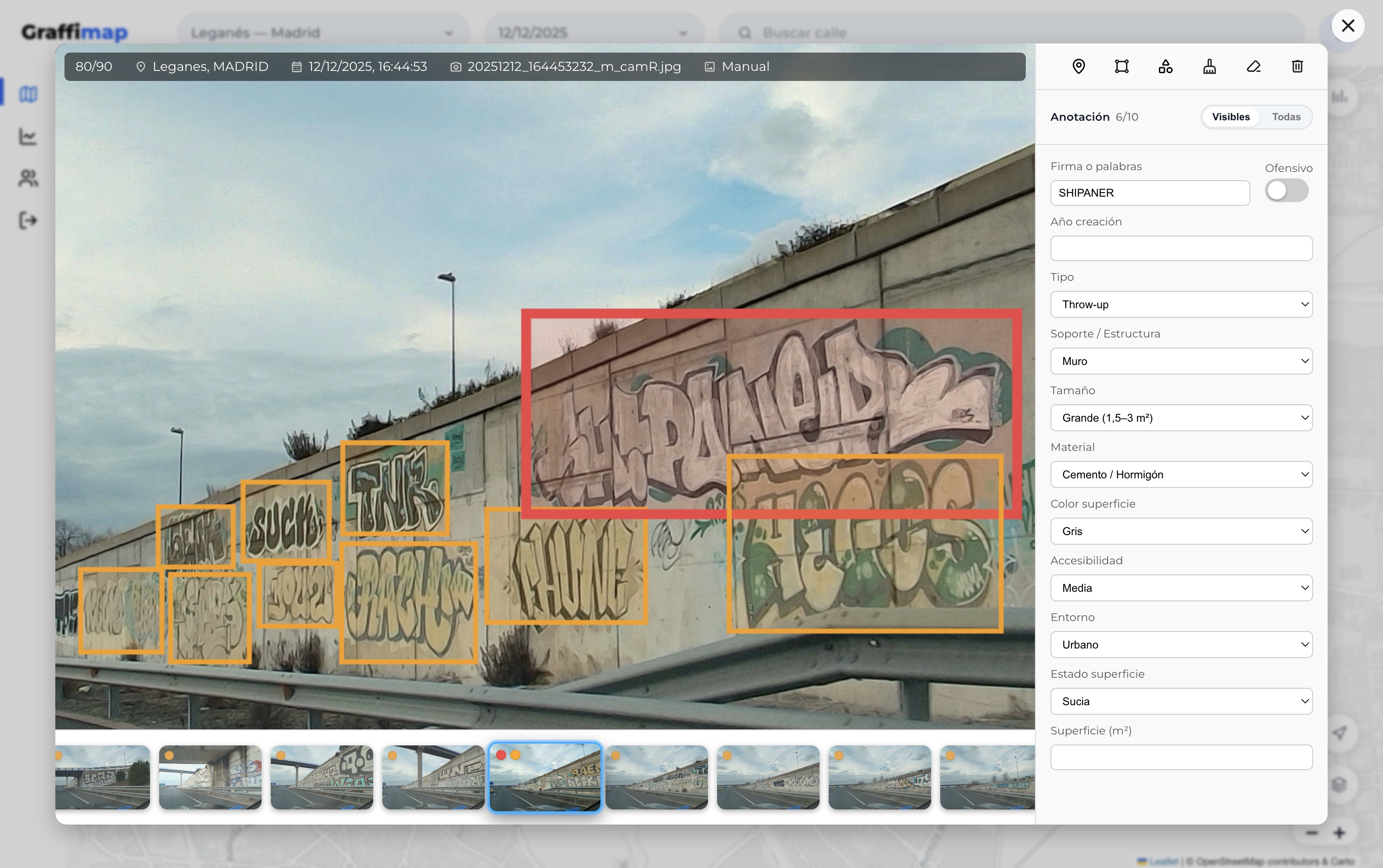1383x868 pixels.
Task: Select the cleaning brush tool icon
Action: click(x=1209, y=67)
